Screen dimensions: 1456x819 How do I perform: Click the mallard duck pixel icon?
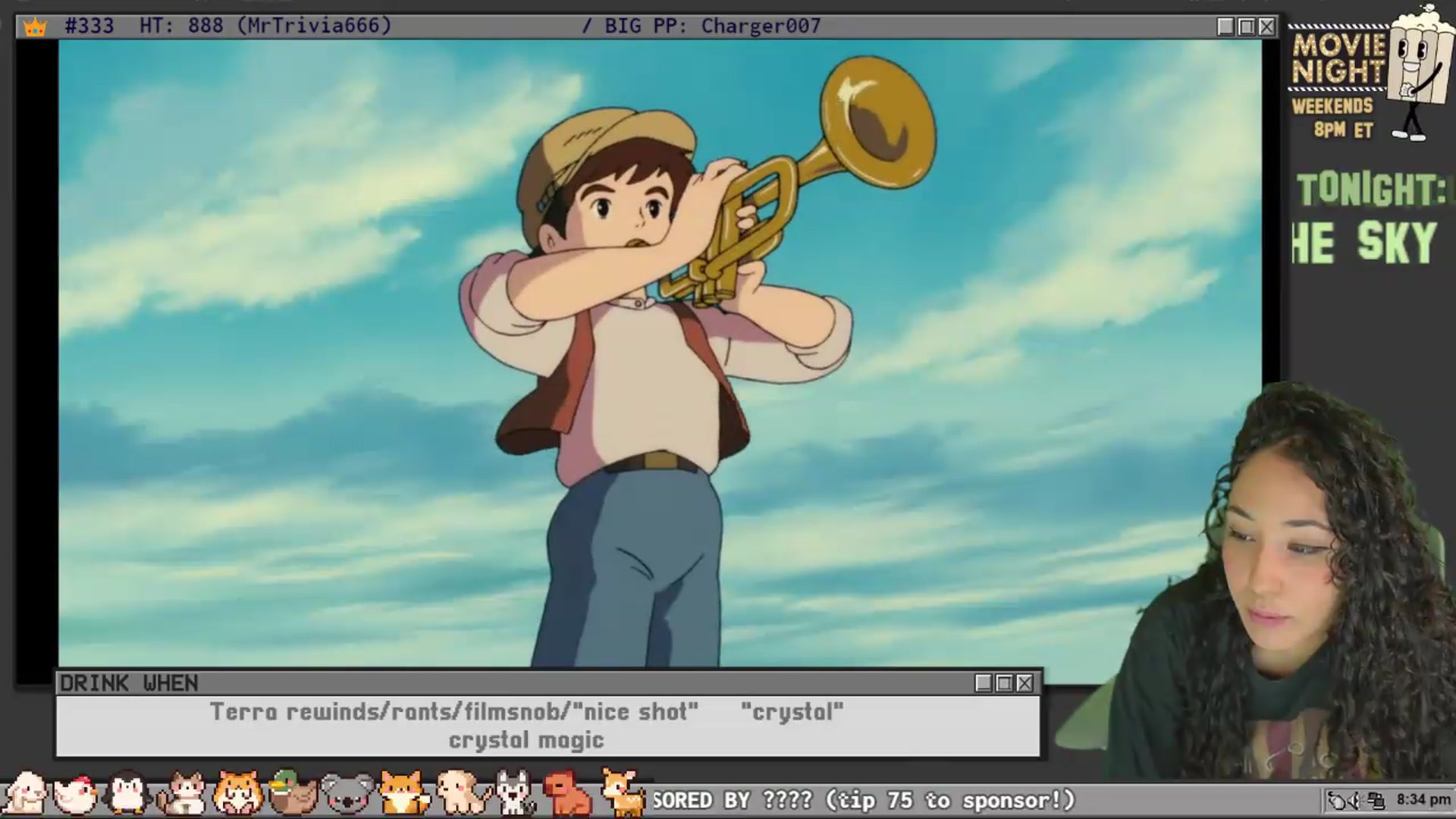tap(293, 792)
